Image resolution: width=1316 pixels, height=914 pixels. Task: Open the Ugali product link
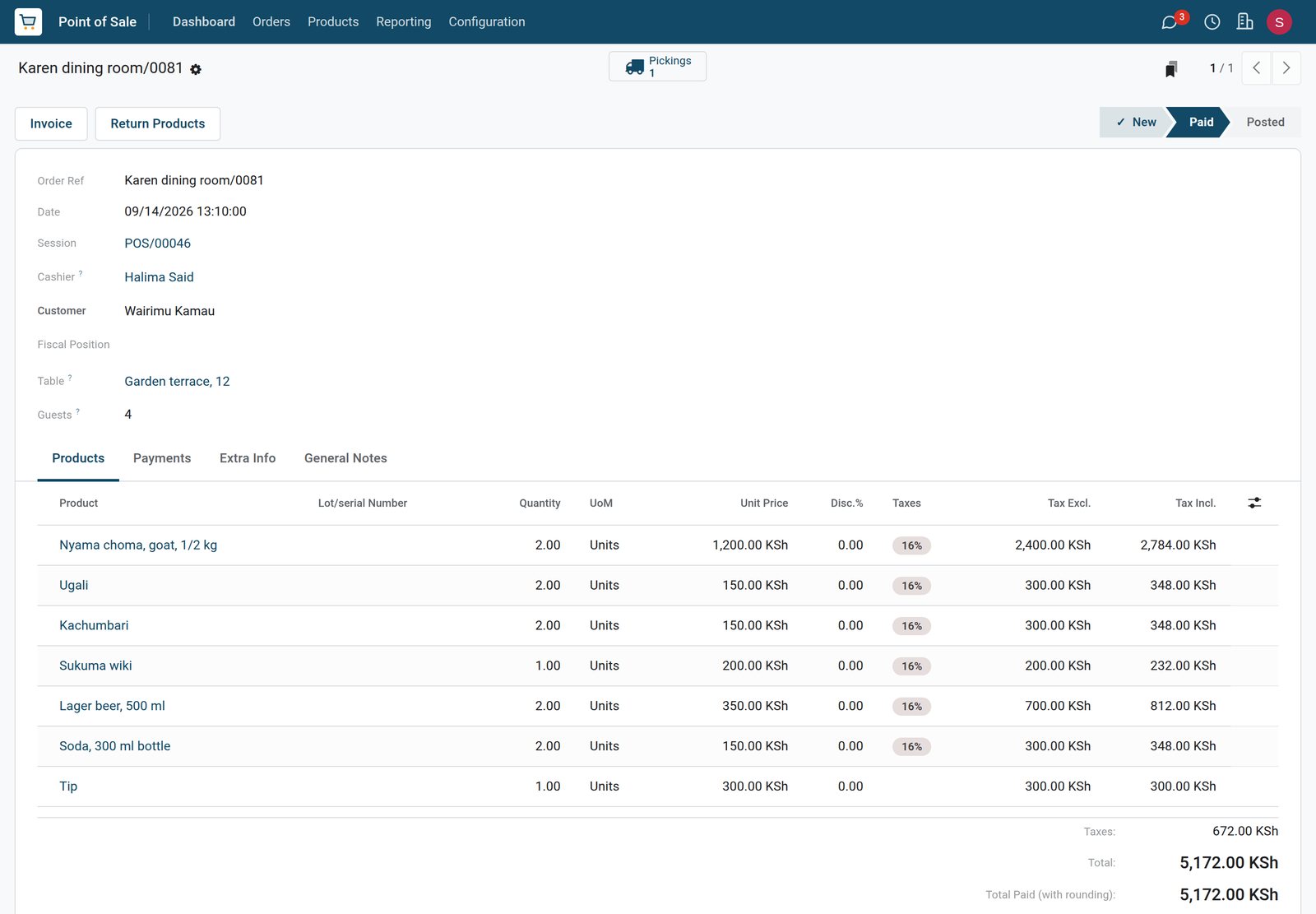tap(74, 586)
